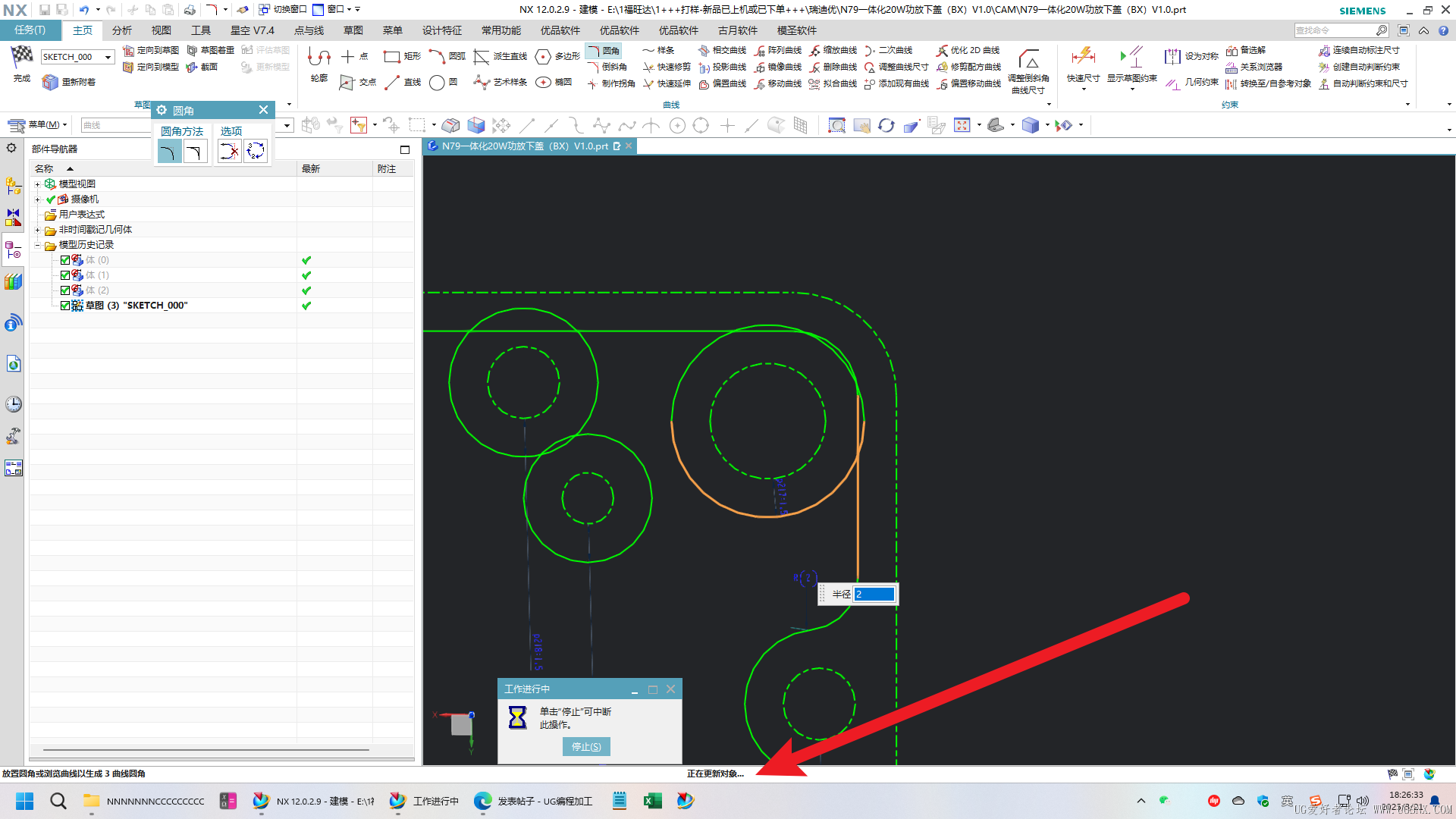Open Part Navigator settings gear icon
This screenshot has width=1456, height=819.
click(x=12, y=148)
